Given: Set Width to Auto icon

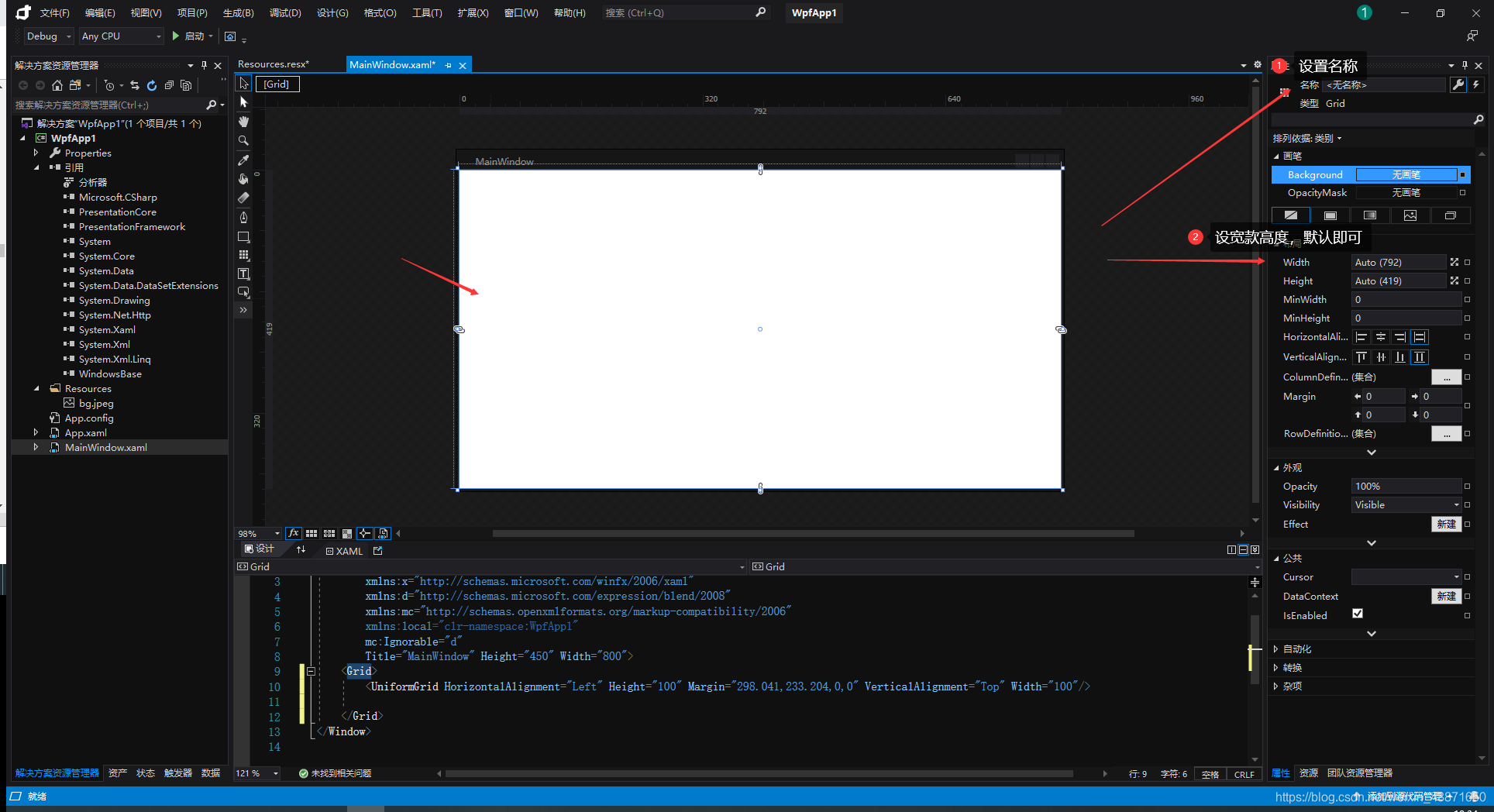Looking at the screenshot, I should pyautogui.click(x=1454, y=262).
